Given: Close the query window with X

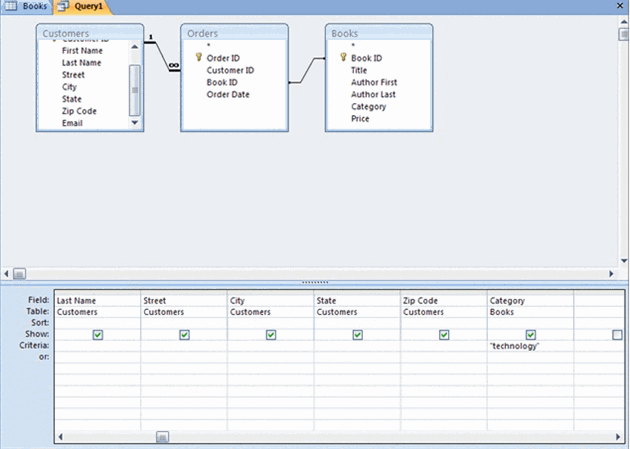Looking at the screenshot, I should pos(620,6).
